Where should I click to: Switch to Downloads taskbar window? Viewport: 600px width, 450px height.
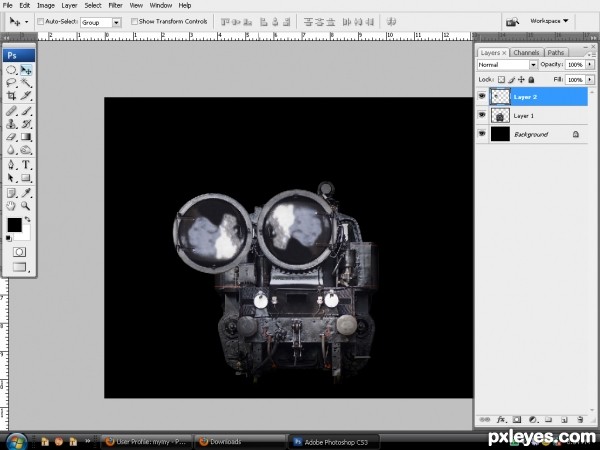[240, 442]
